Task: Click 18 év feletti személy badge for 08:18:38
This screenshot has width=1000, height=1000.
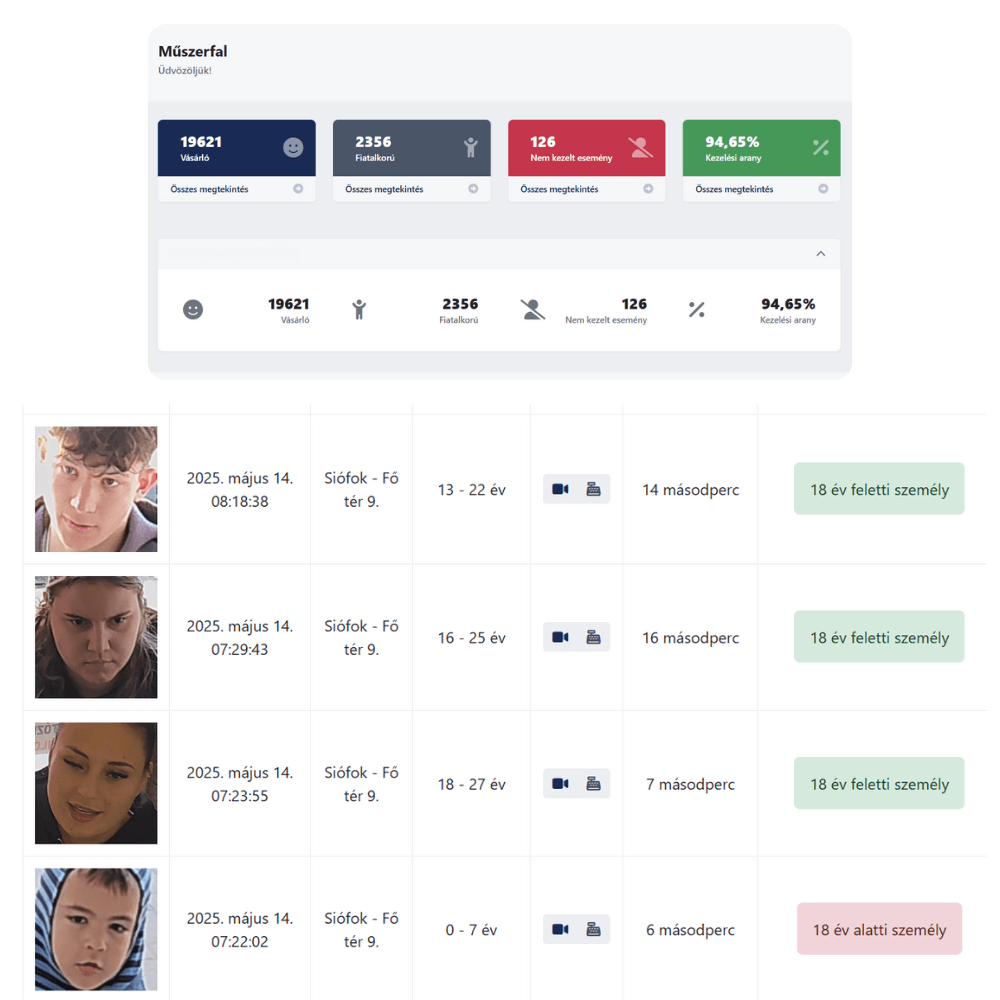Action: pos(879,489)
